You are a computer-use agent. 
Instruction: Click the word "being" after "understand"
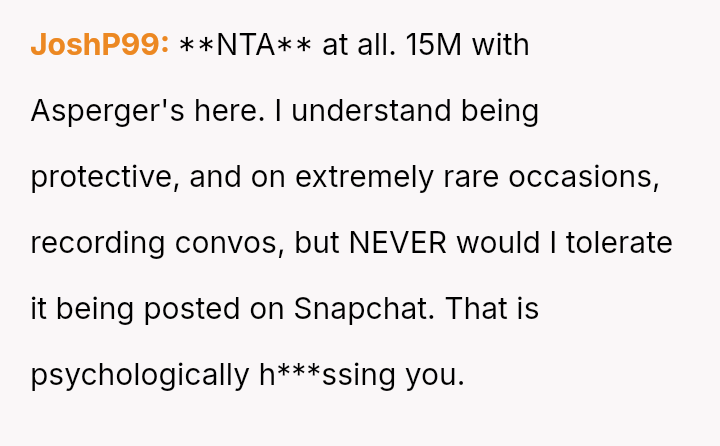[x=502, y=111]
